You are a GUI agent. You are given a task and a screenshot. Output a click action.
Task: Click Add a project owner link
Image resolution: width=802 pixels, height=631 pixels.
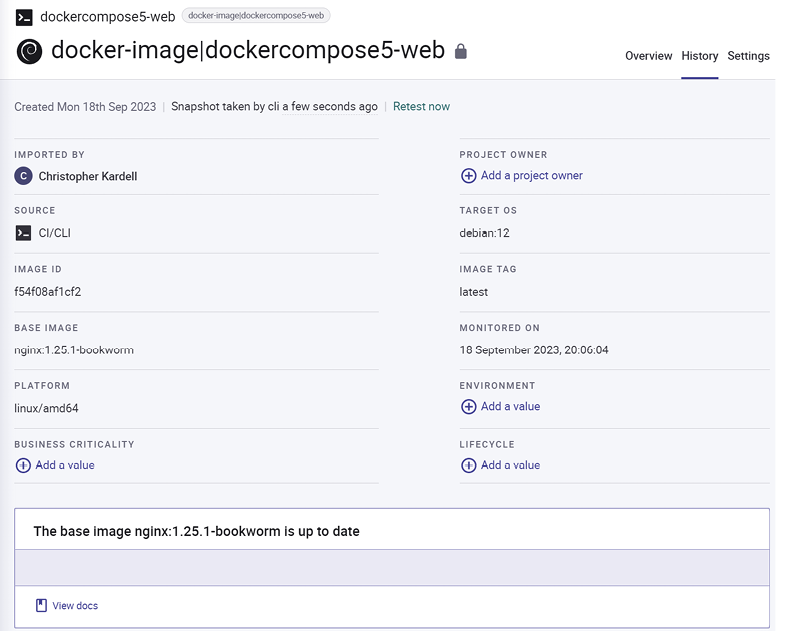[x=531, y=175]
